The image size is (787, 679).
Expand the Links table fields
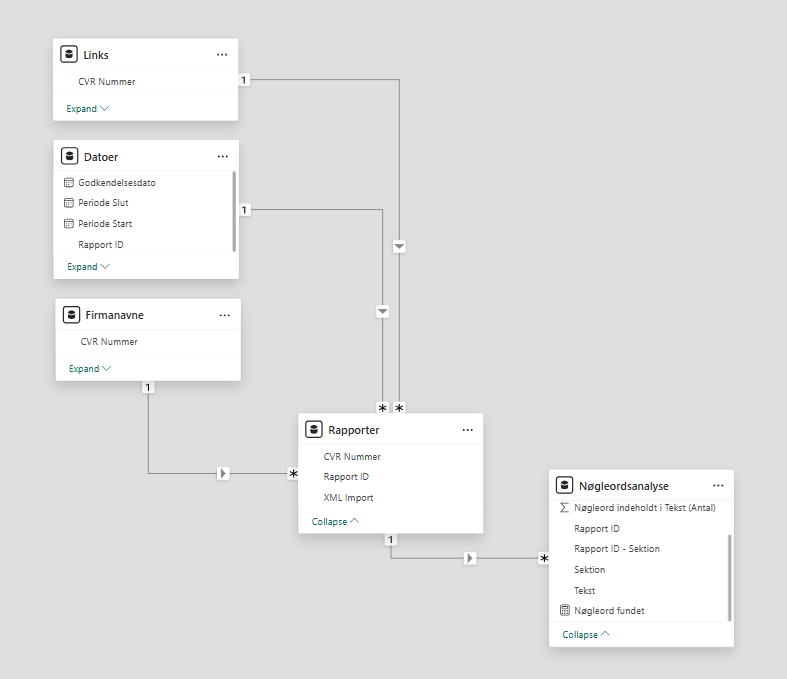[87, 109]
